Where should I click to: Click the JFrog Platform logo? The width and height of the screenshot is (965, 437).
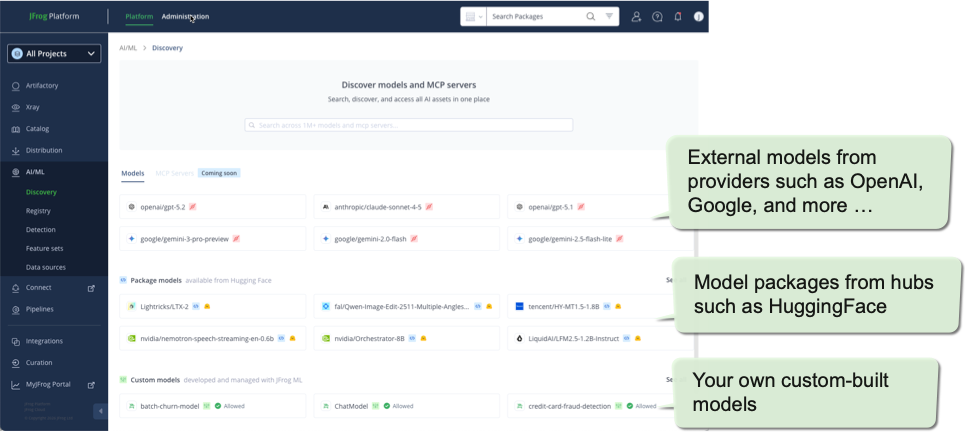click(x=54, y=17)
